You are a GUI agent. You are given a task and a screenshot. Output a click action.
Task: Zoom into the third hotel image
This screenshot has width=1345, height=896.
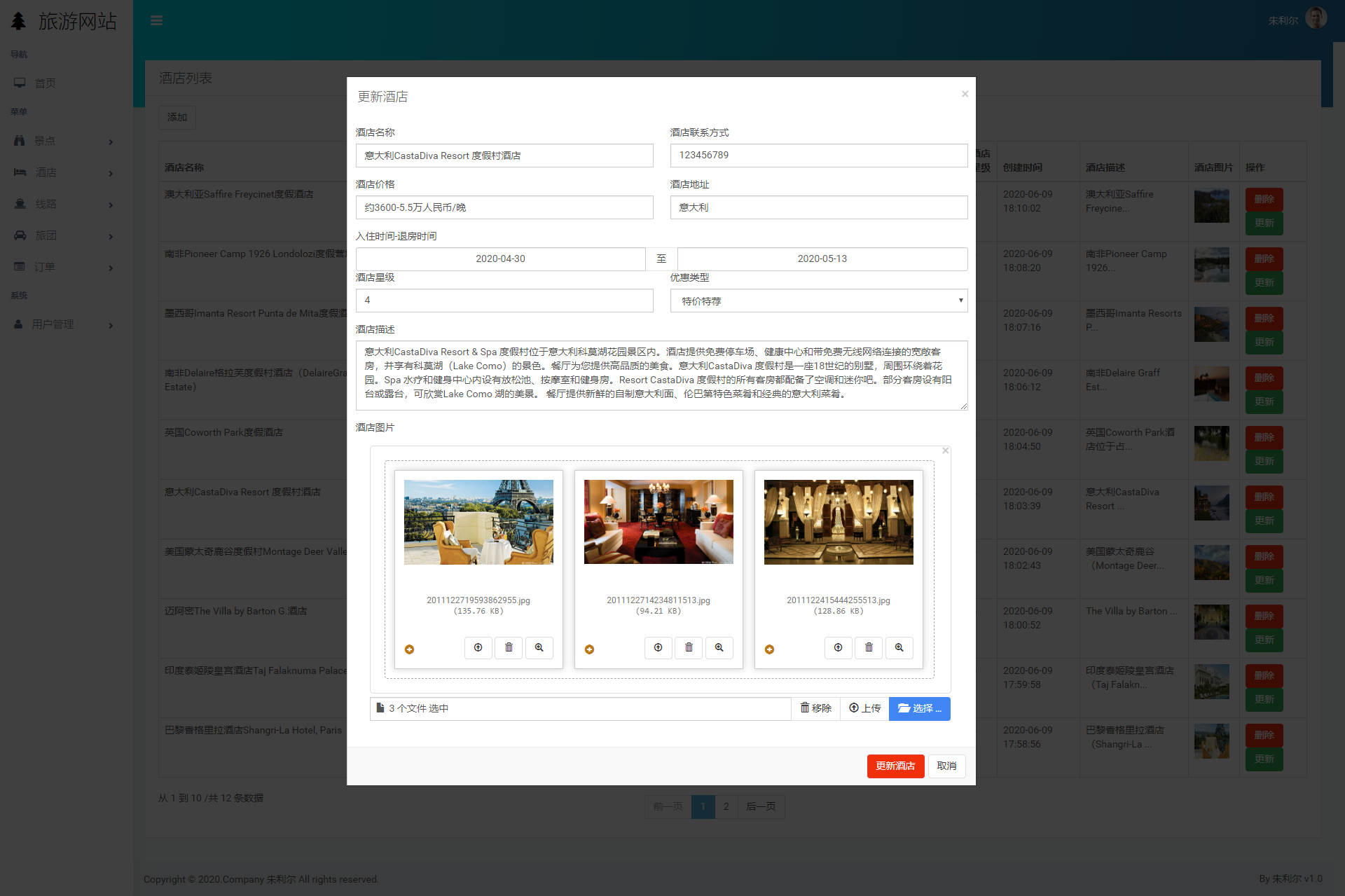899,648
